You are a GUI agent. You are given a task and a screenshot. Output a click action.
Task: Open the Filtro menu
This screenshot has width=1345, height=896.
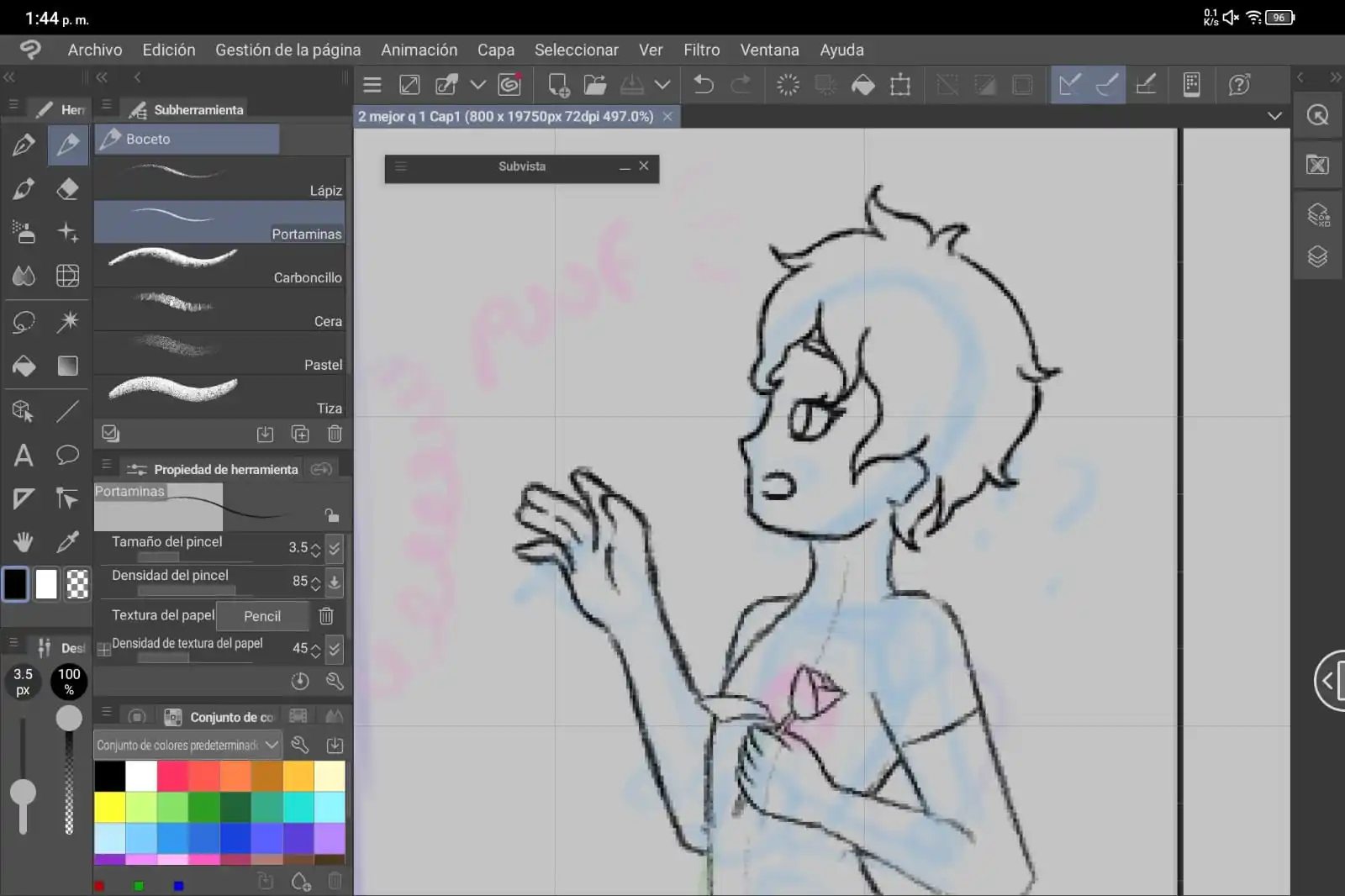pyautogui.click(x=702, y=50)
